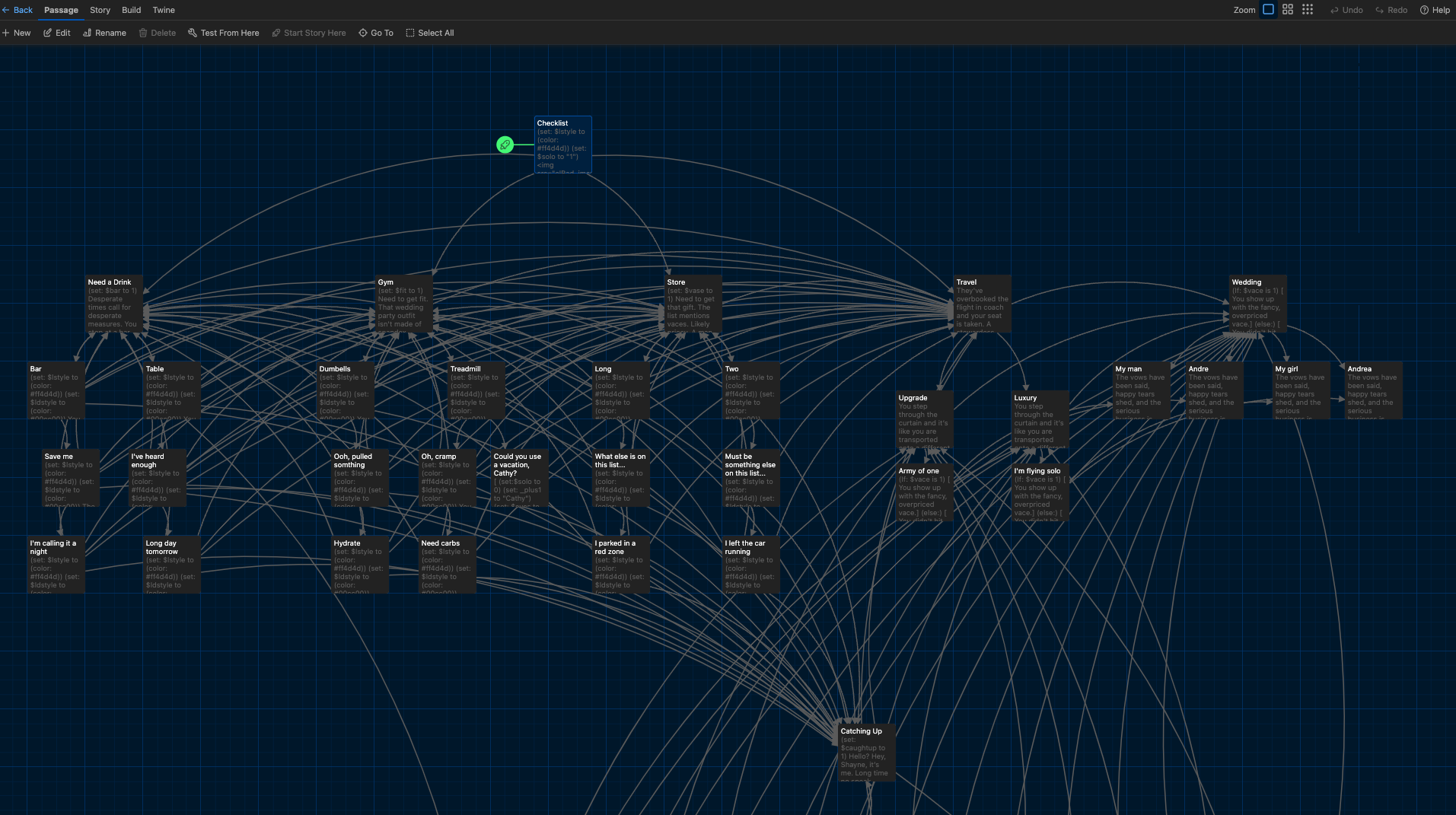The height and width of the screenshot is (815, 1456).
Task: Click the green rocket start-story icon
Action: 505,145
